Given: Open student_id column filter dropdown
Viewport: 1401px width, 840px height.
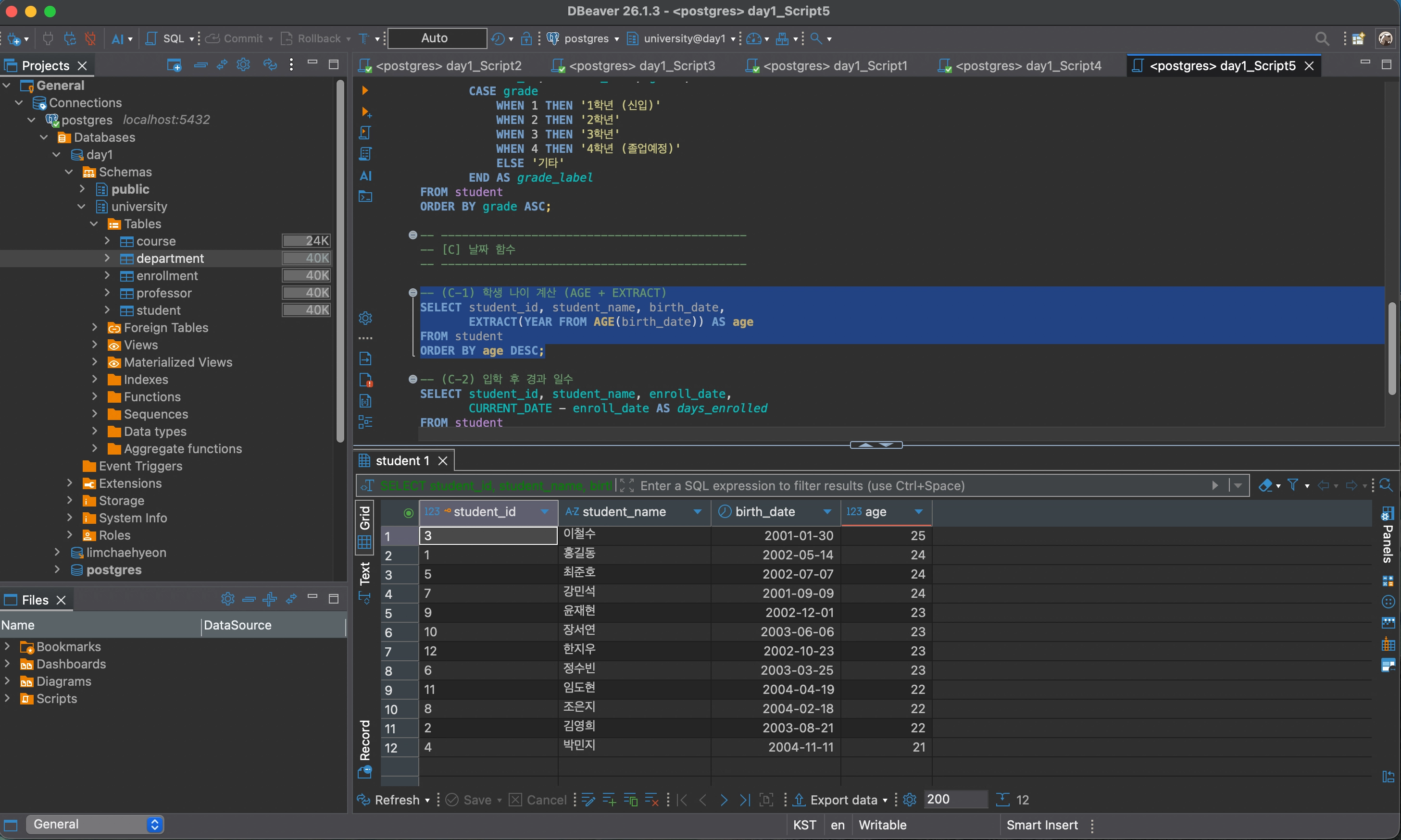Looking at the screenshot, I should tap(545, 512).
